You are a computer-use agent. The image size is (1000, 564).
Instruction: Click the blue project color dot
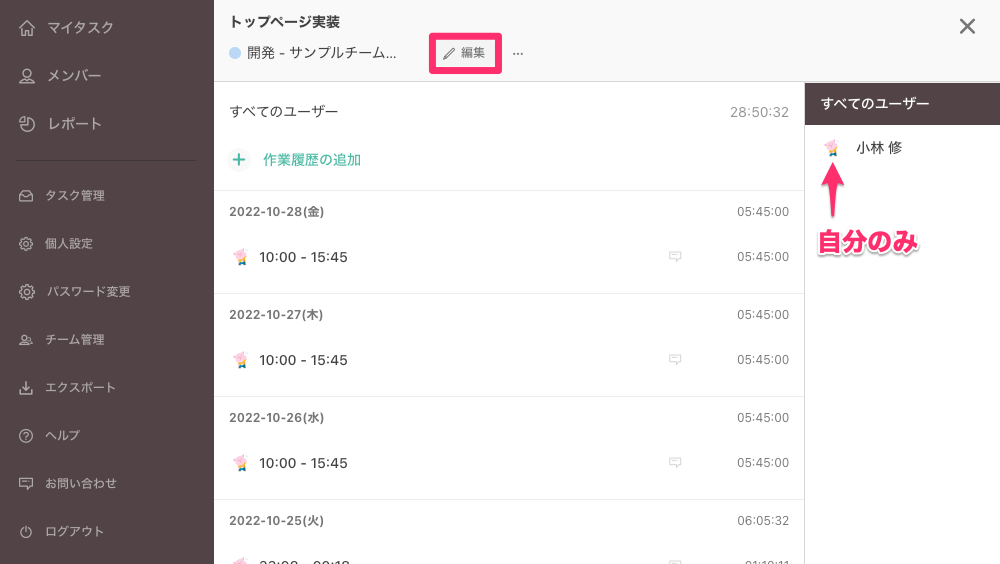tap(235, 53)
